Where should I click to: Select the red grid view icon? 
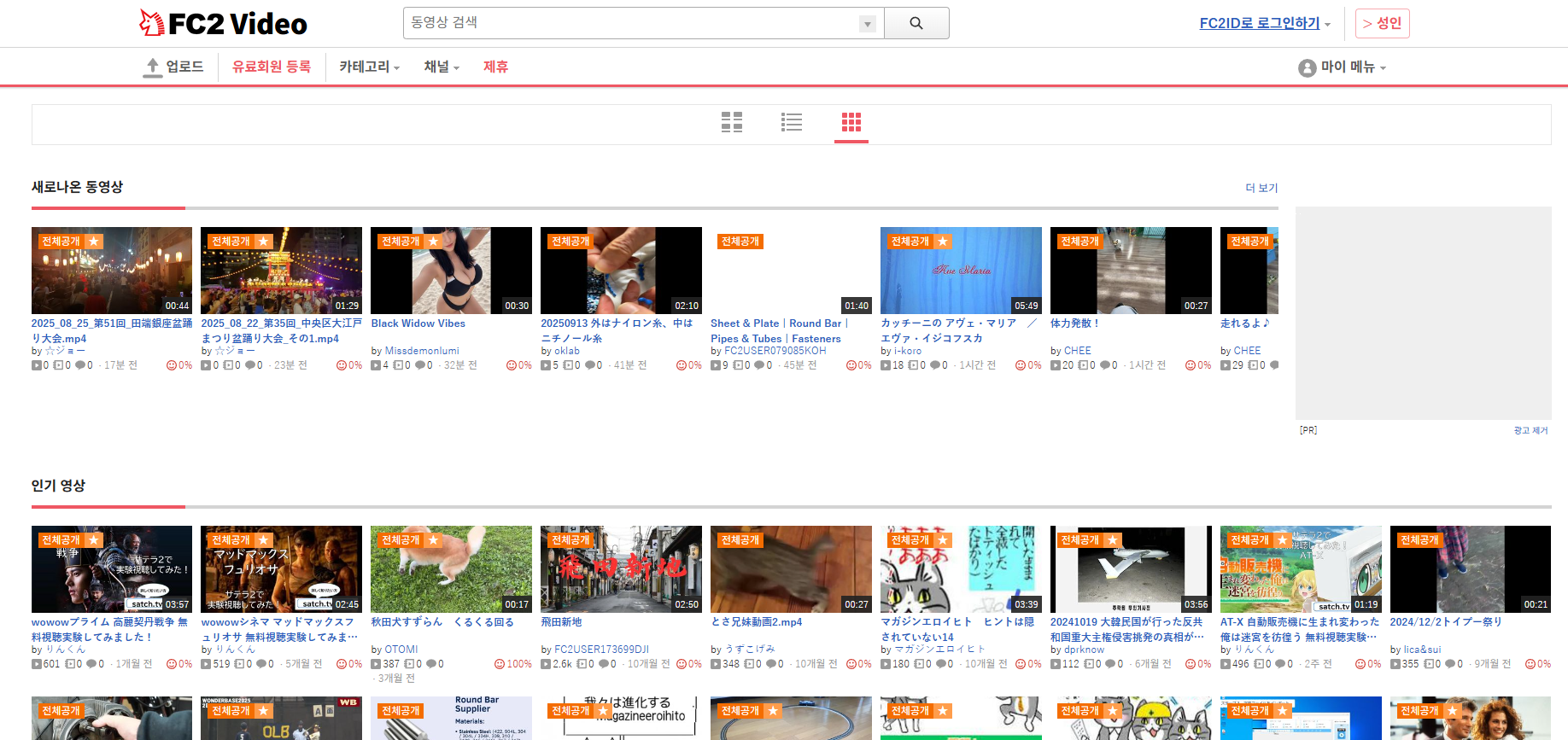(x=851, y=122)
